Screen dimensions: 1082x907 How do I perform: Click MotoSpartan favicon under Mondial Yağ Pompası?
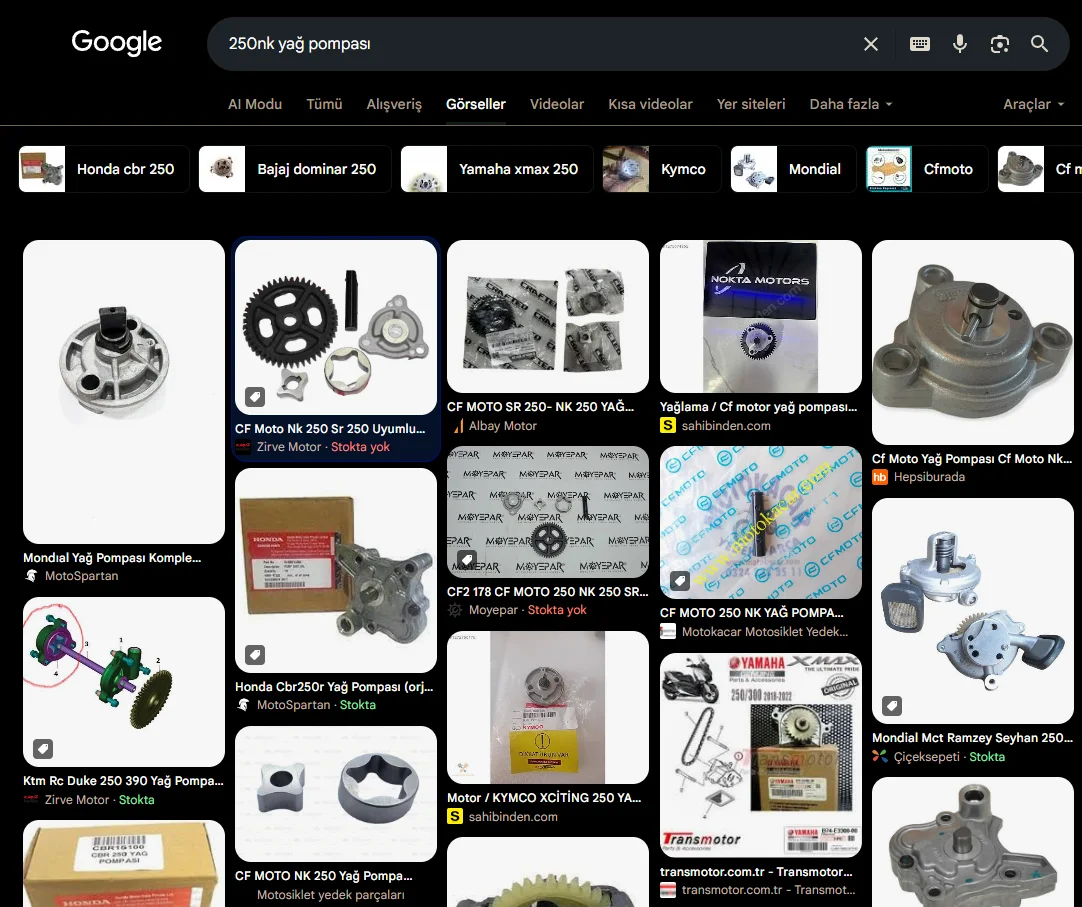click(x=31, y=576)
